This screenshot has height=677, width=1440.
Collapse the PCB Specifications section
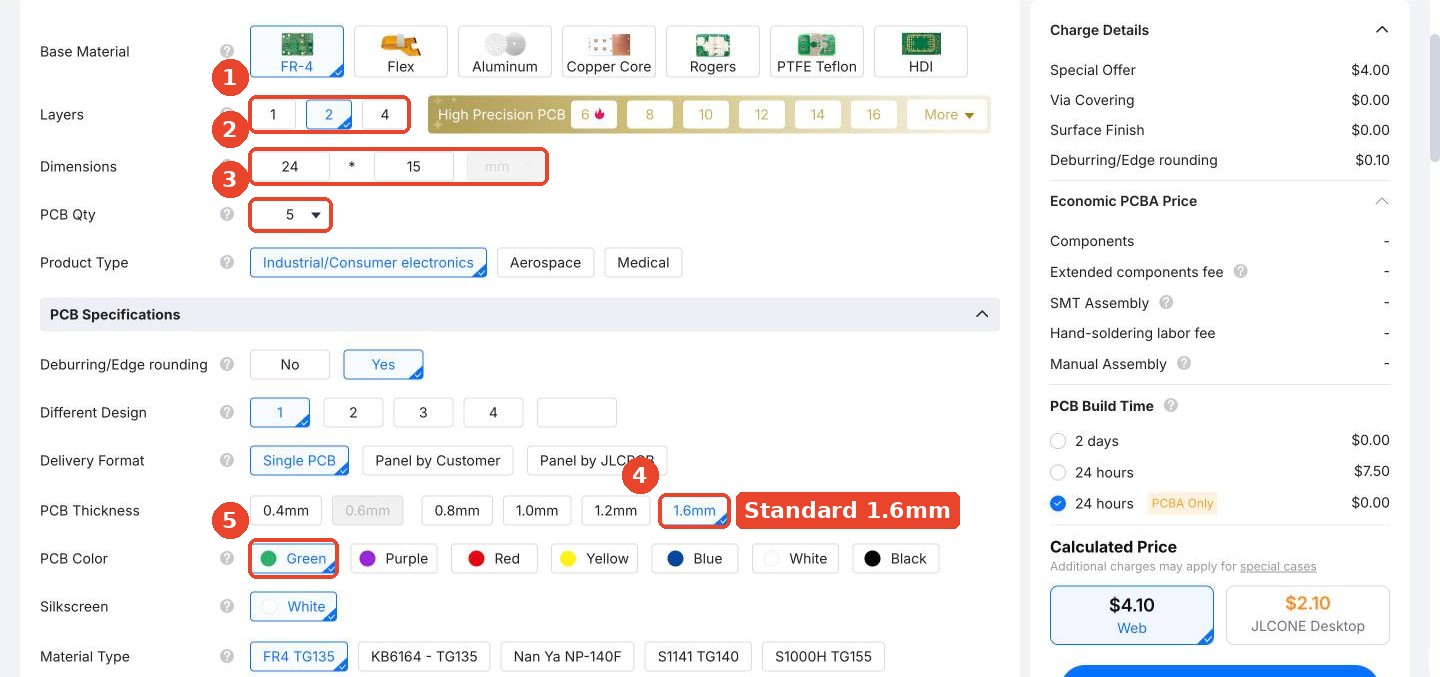tap(981, 315)
